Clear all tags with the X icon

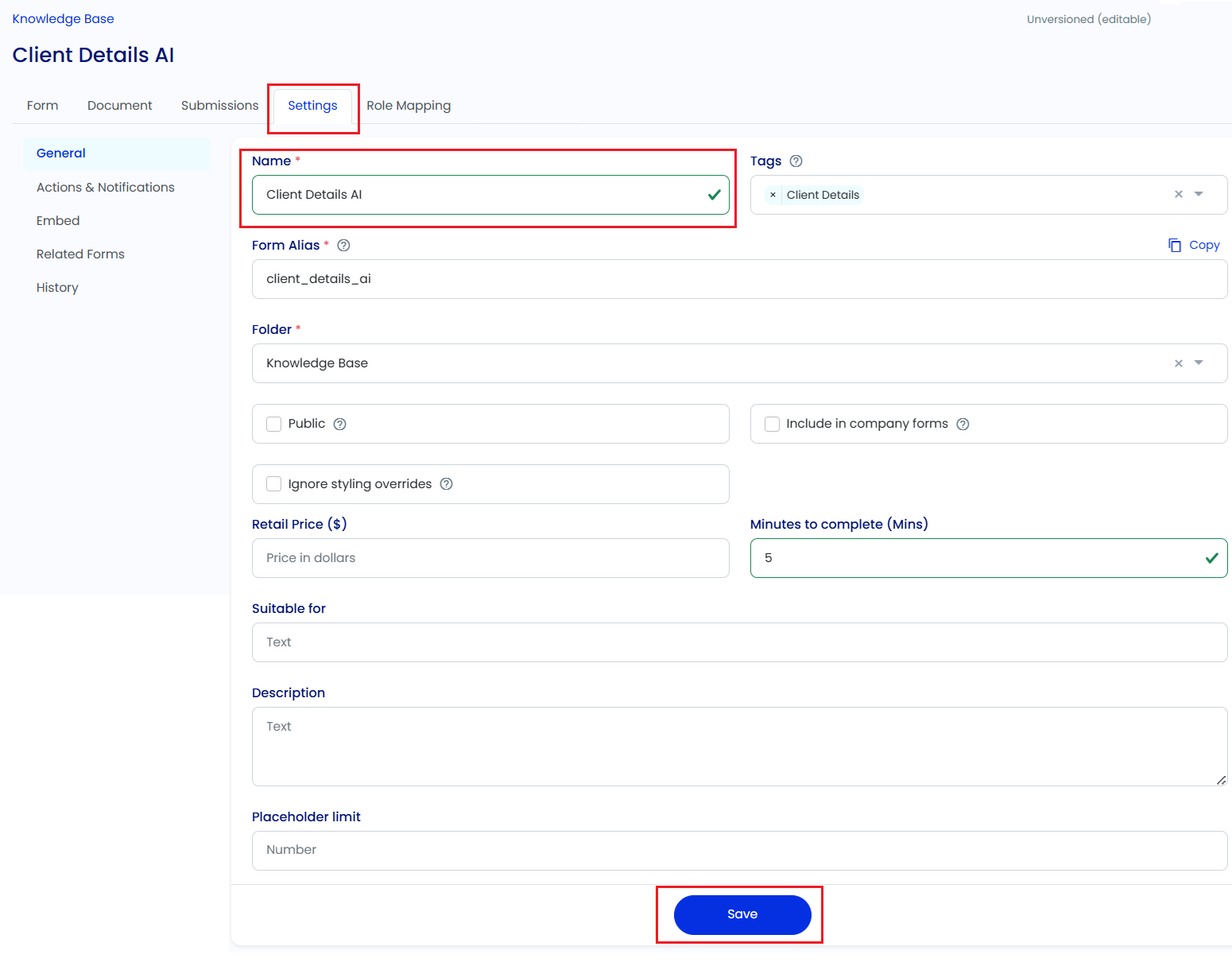[x=1179, y=195]
